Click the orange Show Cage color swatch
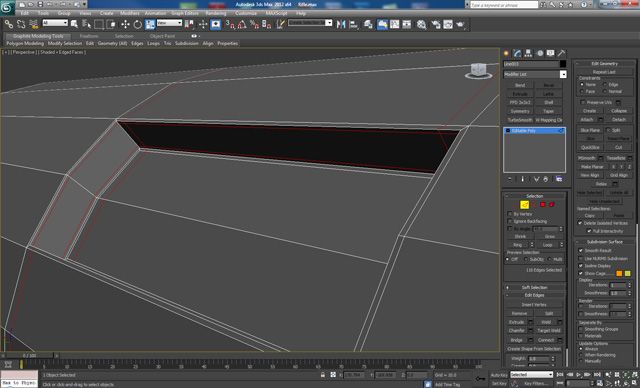 click(619, 273)
